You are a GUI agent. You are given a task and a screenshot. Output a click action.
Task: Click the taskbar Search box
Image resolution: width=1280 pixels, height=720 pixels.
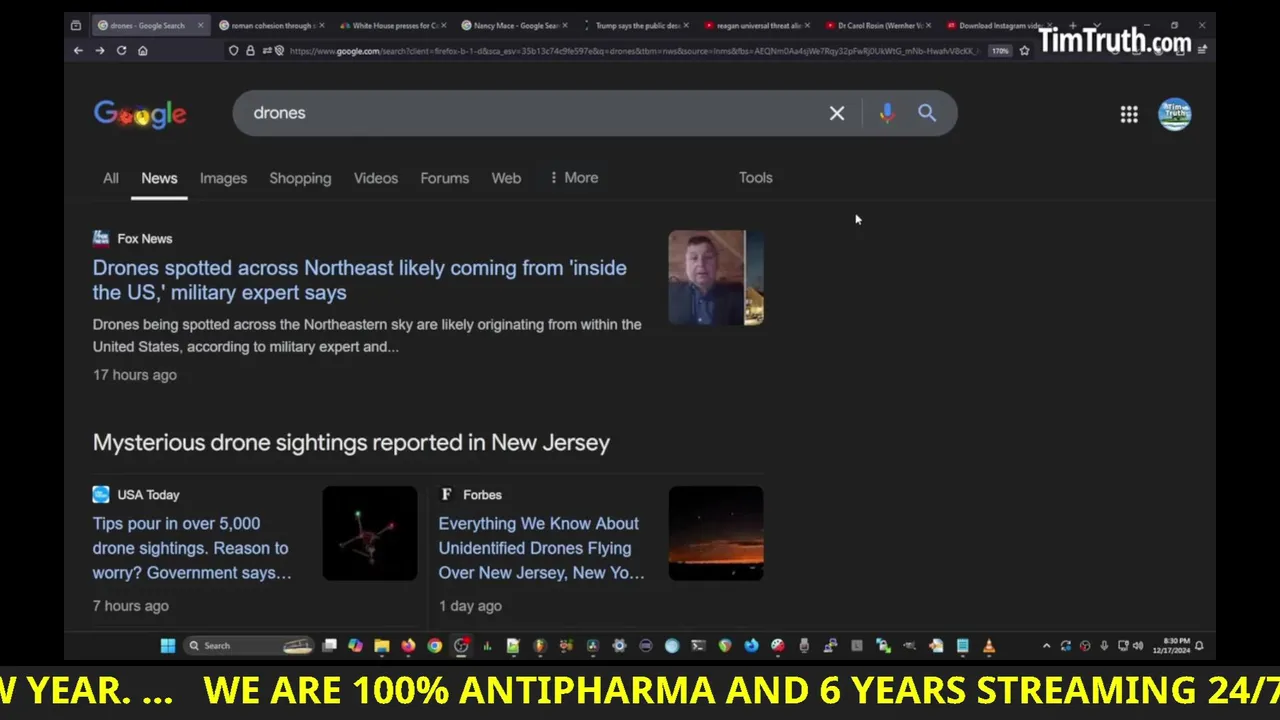coord(250,646)
